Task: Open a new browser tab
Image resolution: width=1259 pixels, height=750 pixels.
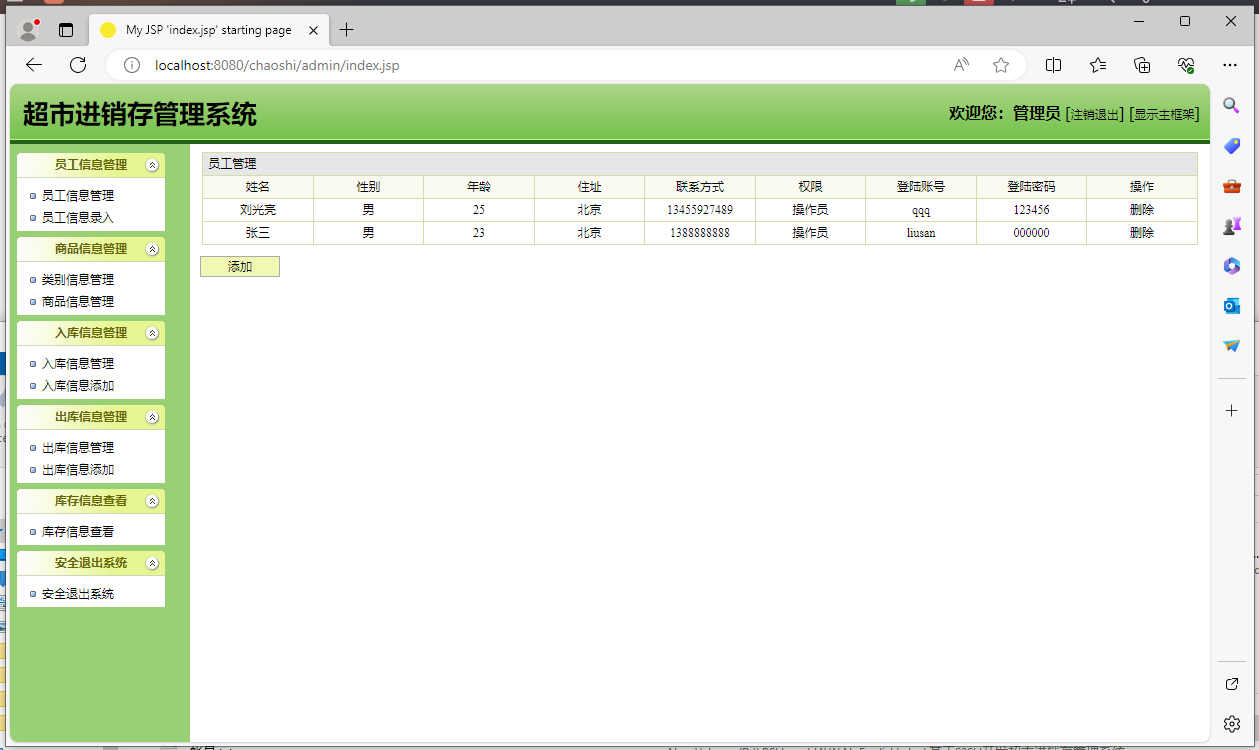Action: pos(346,30)
